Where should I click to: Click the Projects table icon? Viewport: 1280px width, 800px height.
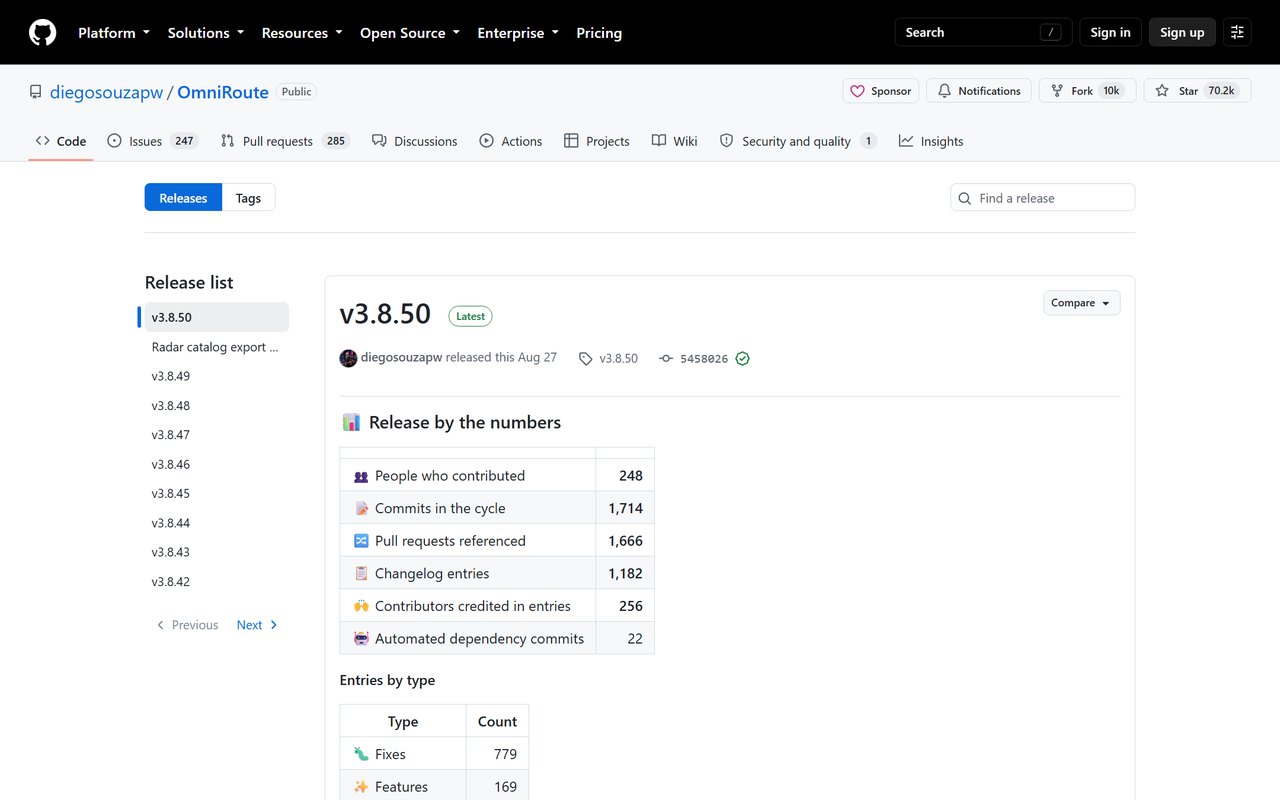point(571,141)
